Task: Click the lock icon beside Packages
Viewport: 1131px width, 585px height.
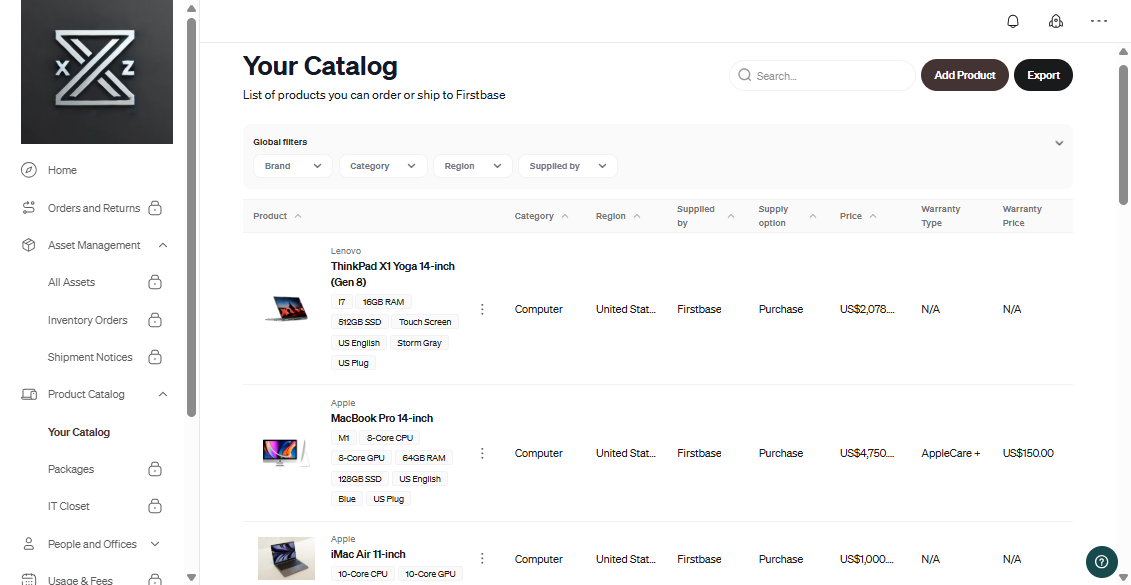Action: tap(154, 469)
